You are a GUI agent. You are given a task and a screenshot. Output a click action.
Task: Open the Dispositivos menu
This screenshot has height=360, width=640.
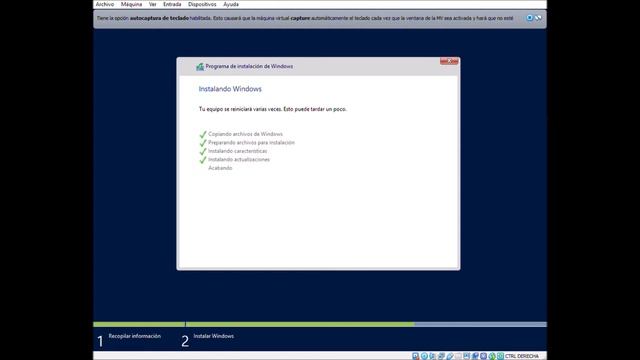(x=202, y=4)
